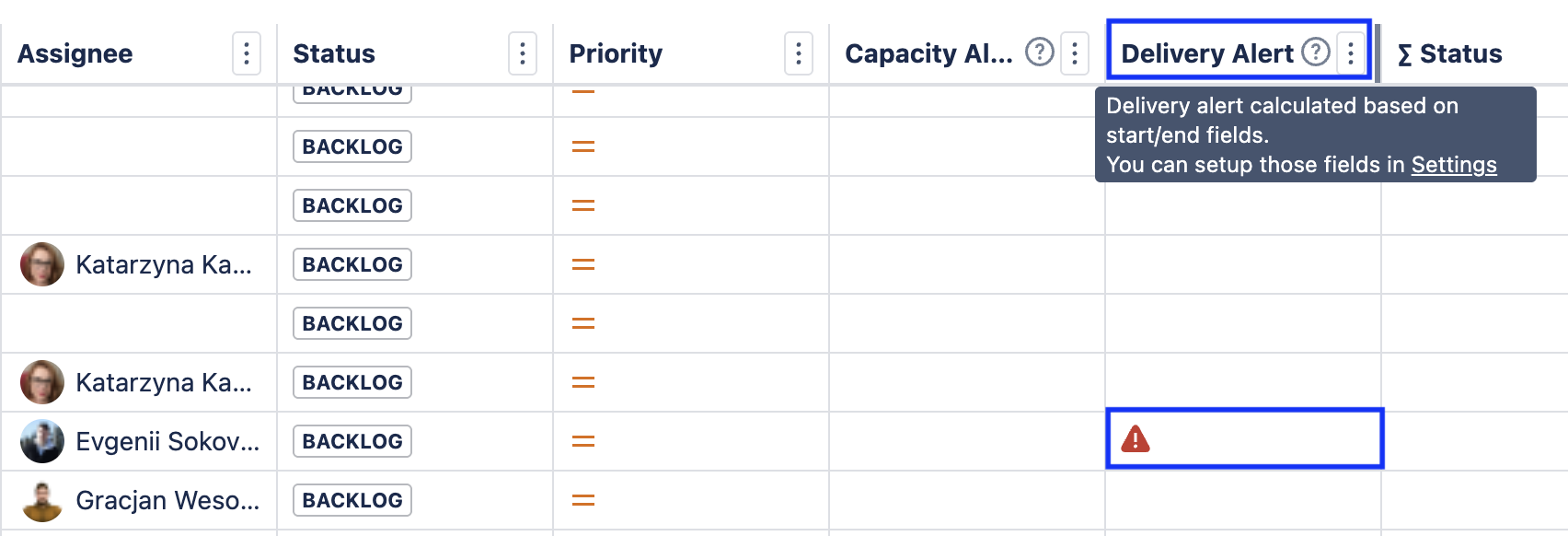Click the first Katarzyna Ka avatar picture

42,264
